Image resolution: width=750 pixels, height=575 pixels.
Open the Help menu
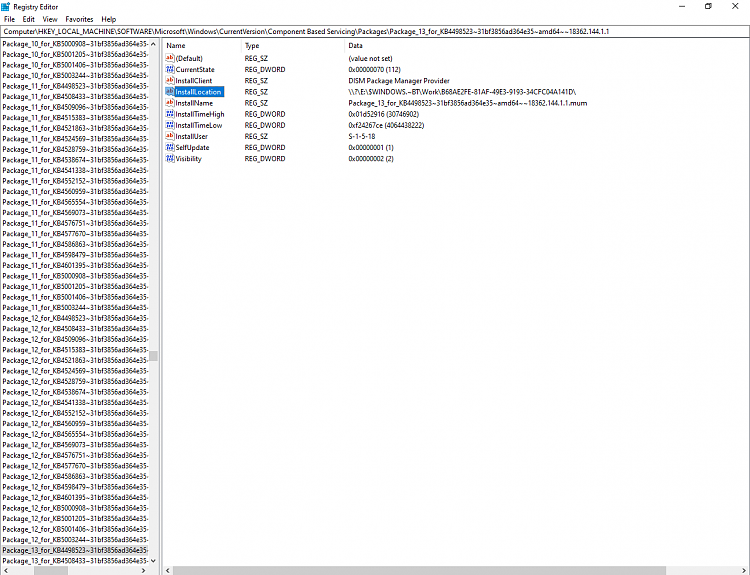point(109,19)
